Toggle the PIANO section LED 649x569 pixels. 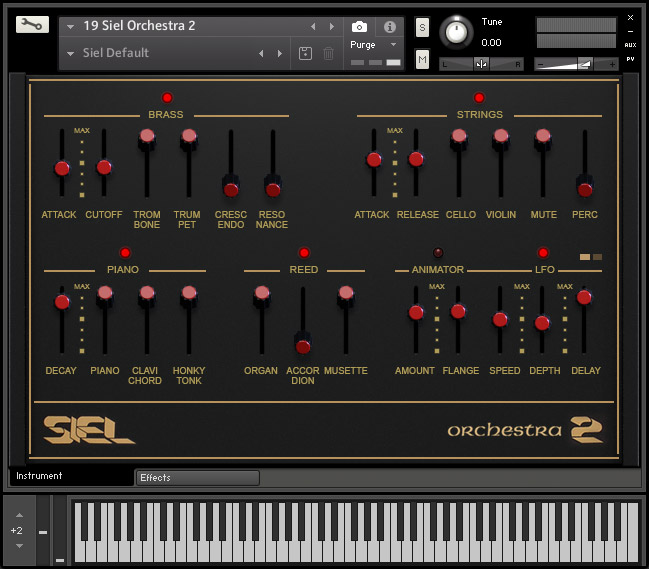tap(125, 252)
